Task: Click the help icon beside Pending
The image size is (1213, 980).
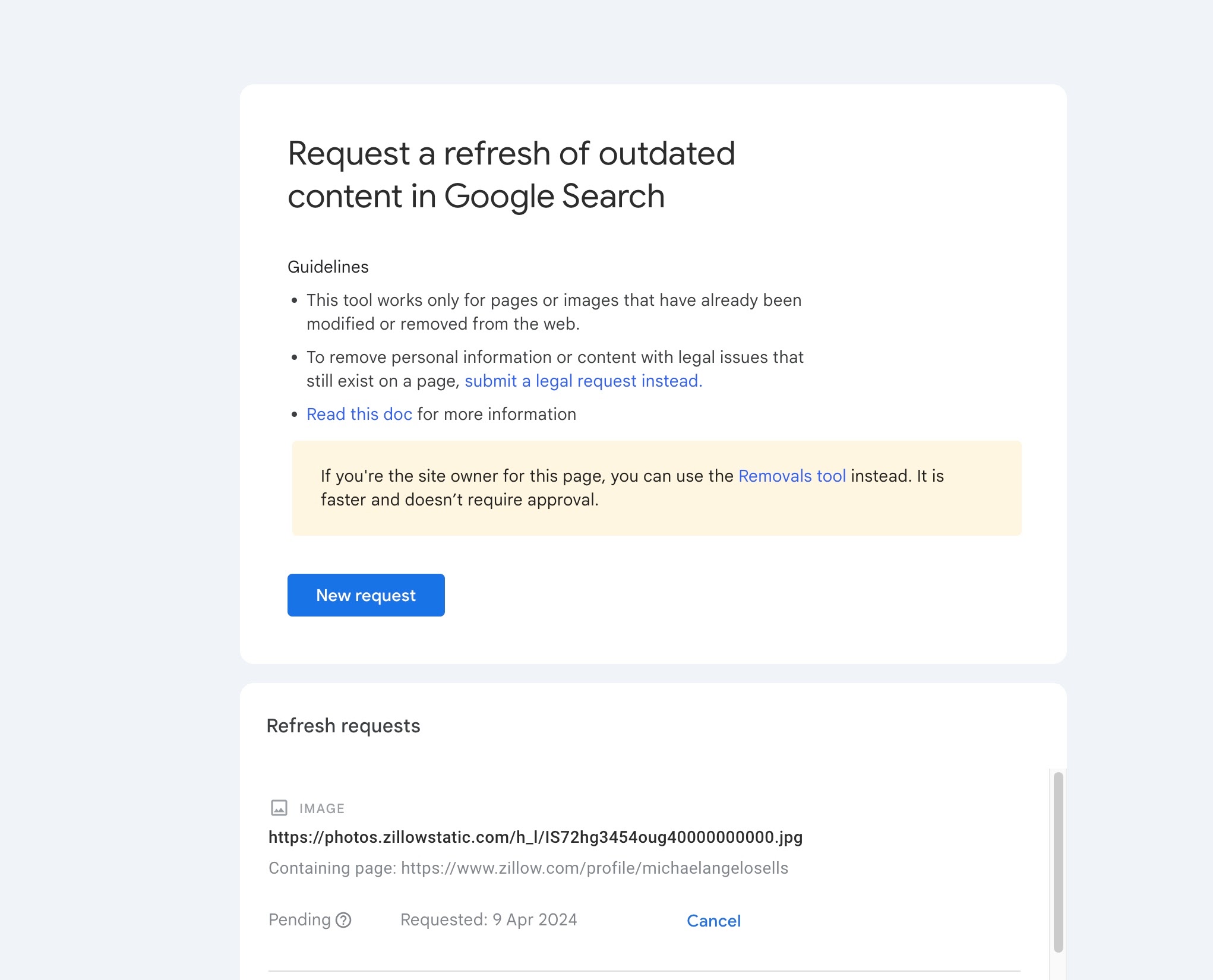Action: [343, 920]
